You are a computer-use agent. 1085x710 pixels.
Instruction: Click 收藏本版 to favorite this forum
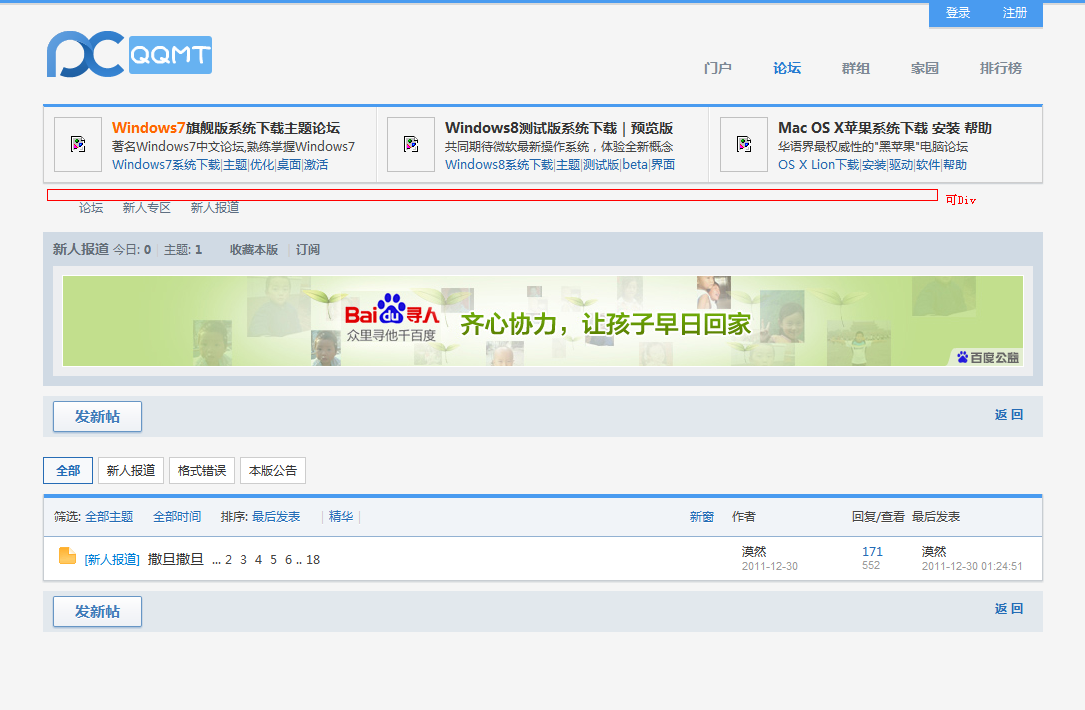coord(254,250)
